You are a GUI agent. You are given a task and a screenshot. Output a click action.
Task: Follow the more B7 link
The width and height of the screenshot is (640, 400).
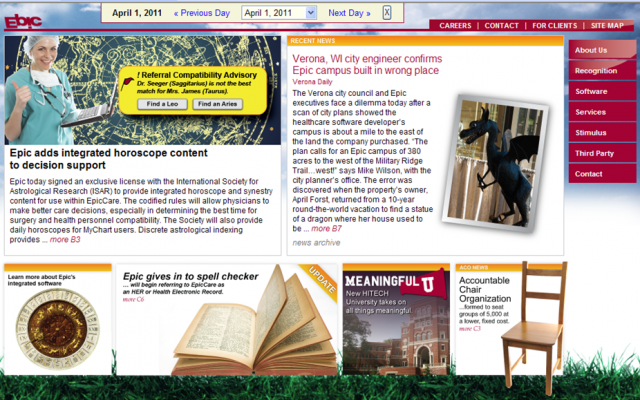click(326, 229)
